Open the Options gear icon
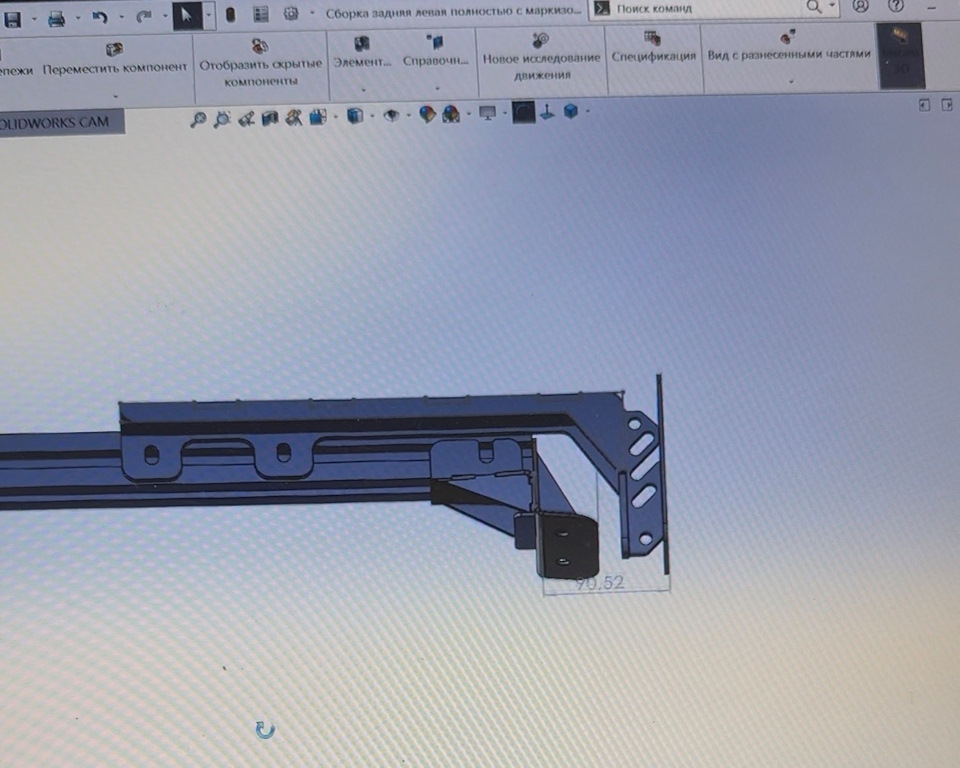 pos(291,14)
